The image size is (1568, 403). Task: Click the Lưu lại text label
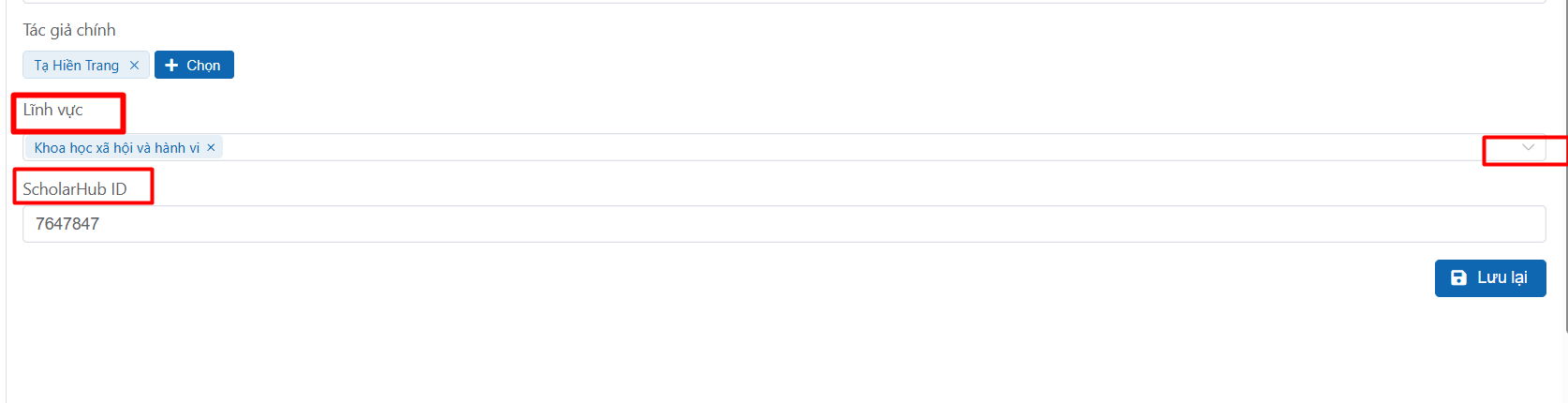tap(1502, 278)
